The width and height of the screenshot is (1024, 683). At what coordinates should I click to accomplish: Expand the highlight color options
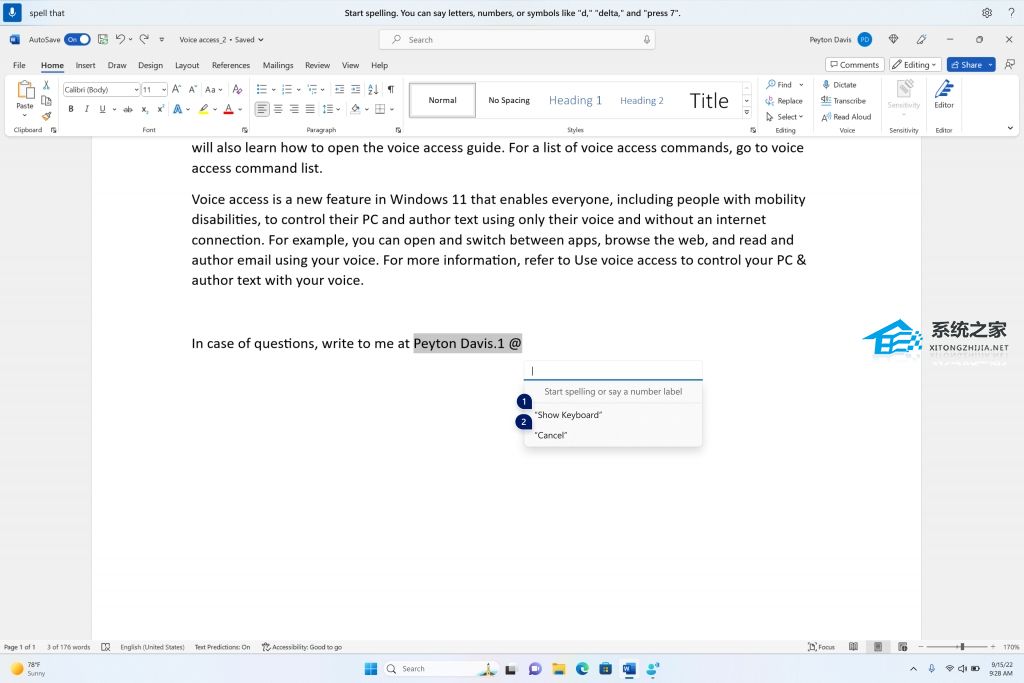pos(213,109)
